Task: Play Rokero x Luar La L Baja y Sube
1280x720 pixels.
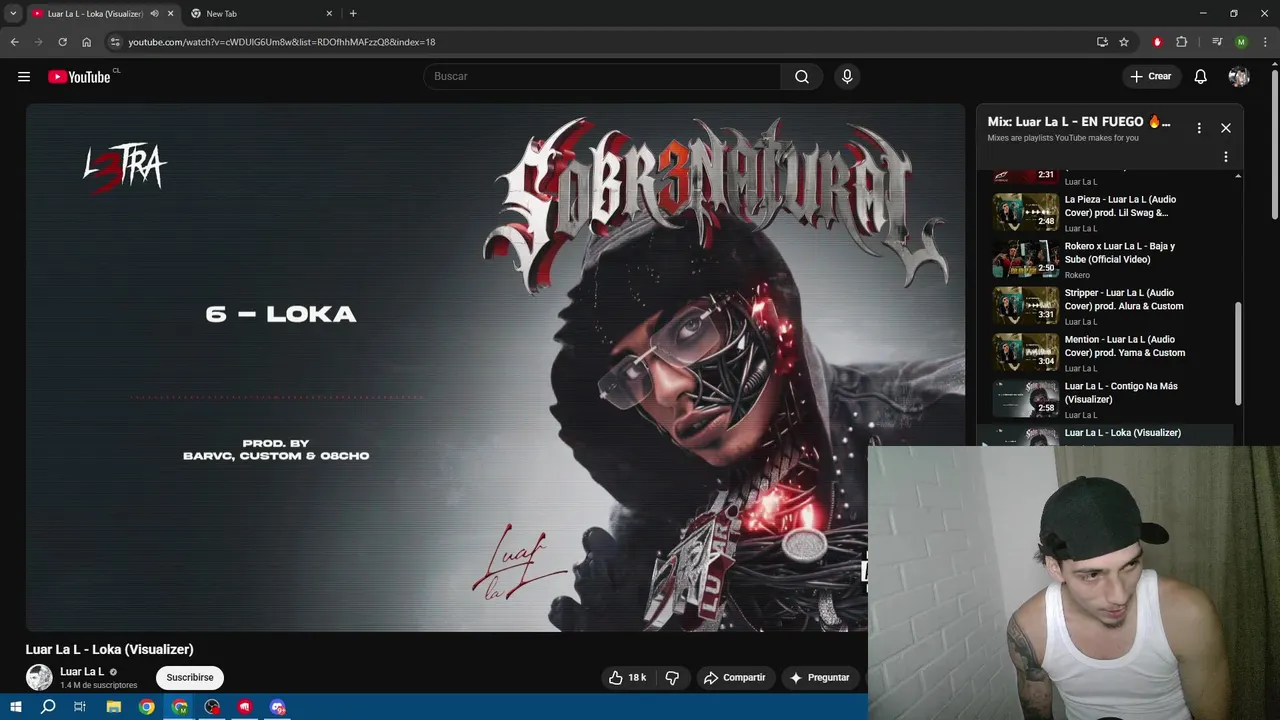Action: [1105, 259]
